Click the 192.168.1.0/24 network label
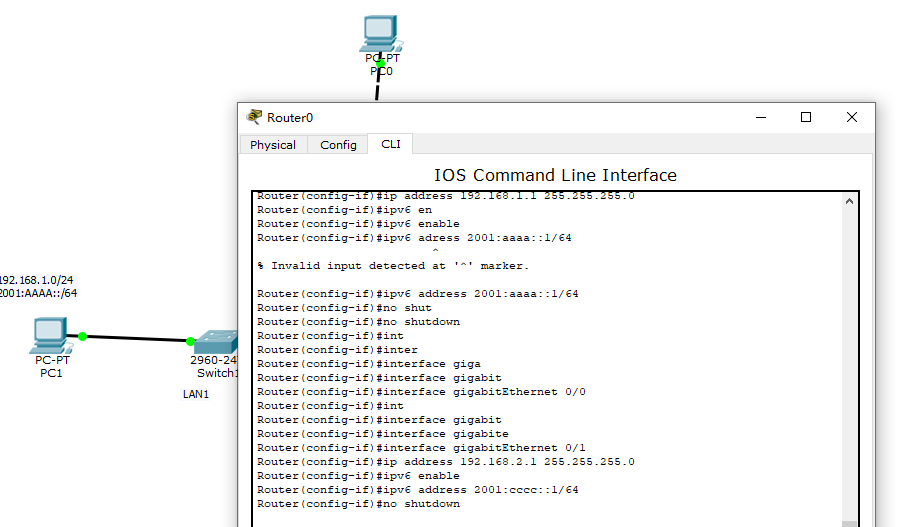 [x=36, y=280]
